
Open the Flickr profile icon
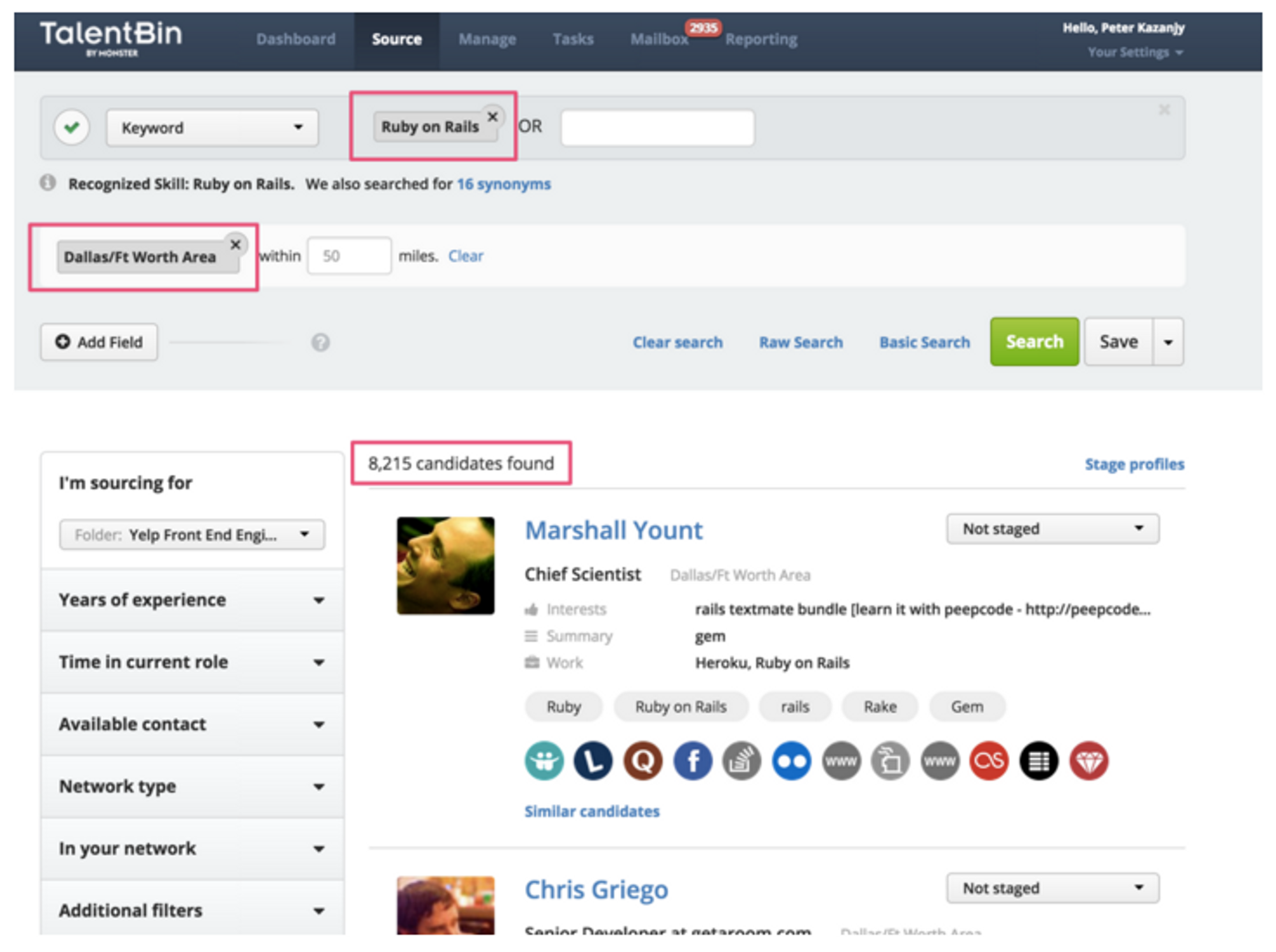click(791, 761)
